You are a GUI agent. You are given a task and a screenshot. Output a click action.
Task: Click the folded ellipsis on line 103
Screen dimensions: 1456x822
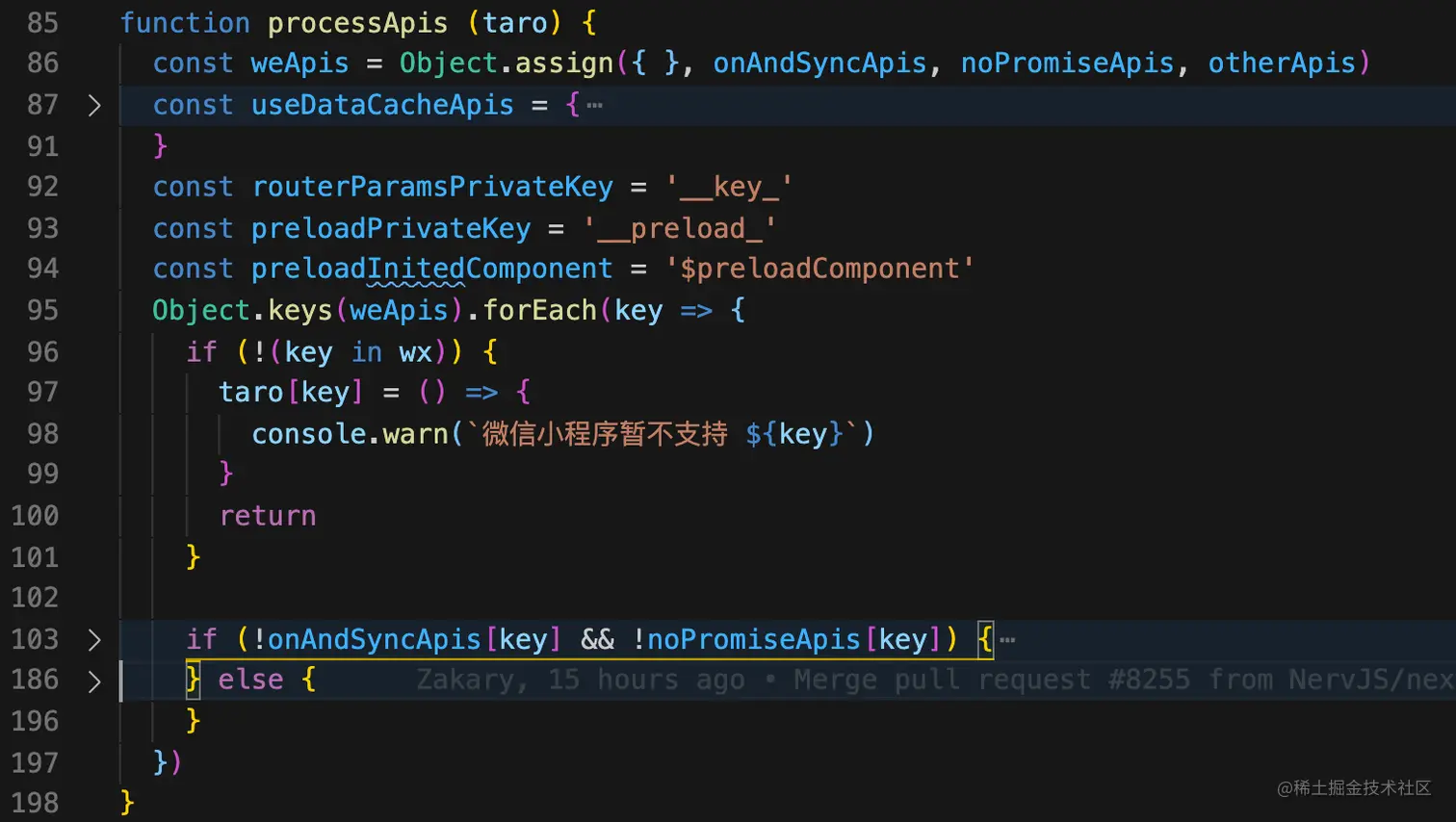click(1007, 639)
